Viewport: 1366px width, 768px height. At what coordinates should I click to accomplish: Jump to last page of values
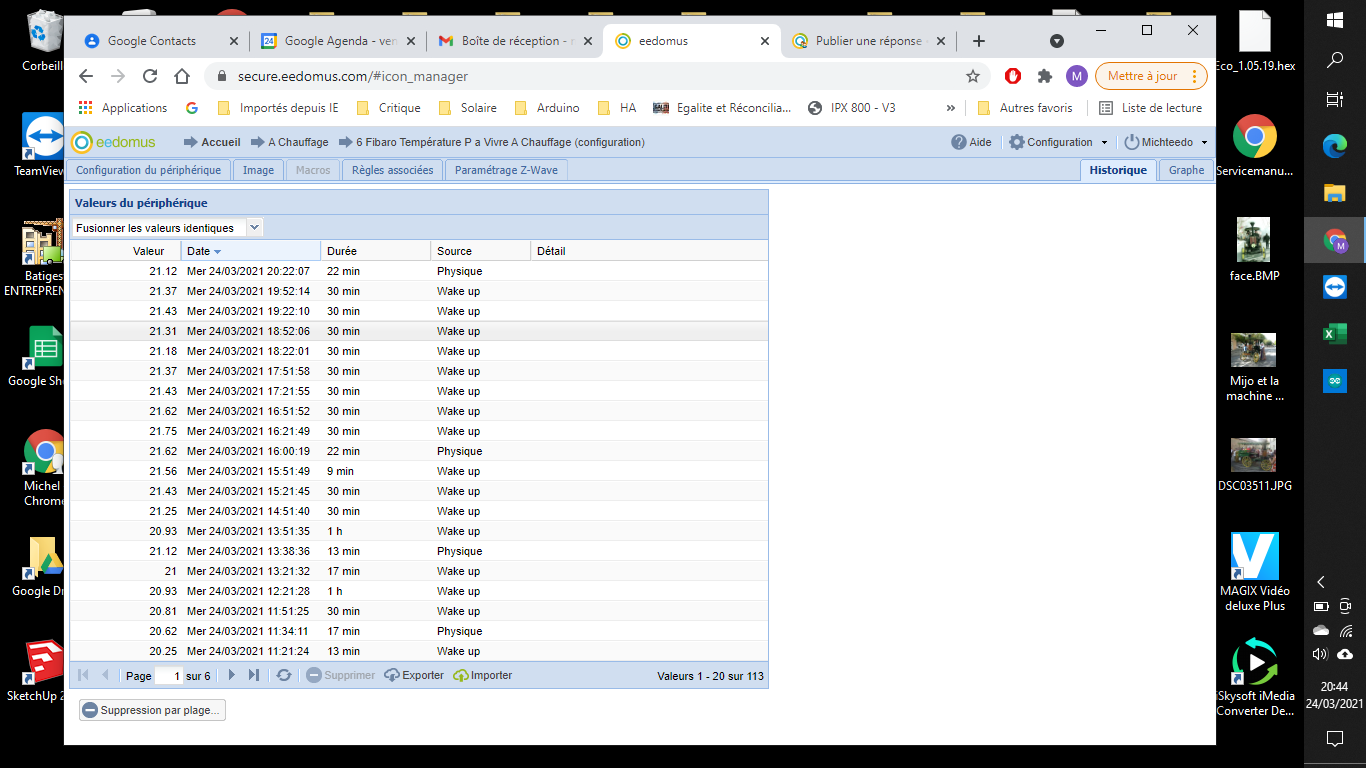point(254,675)
